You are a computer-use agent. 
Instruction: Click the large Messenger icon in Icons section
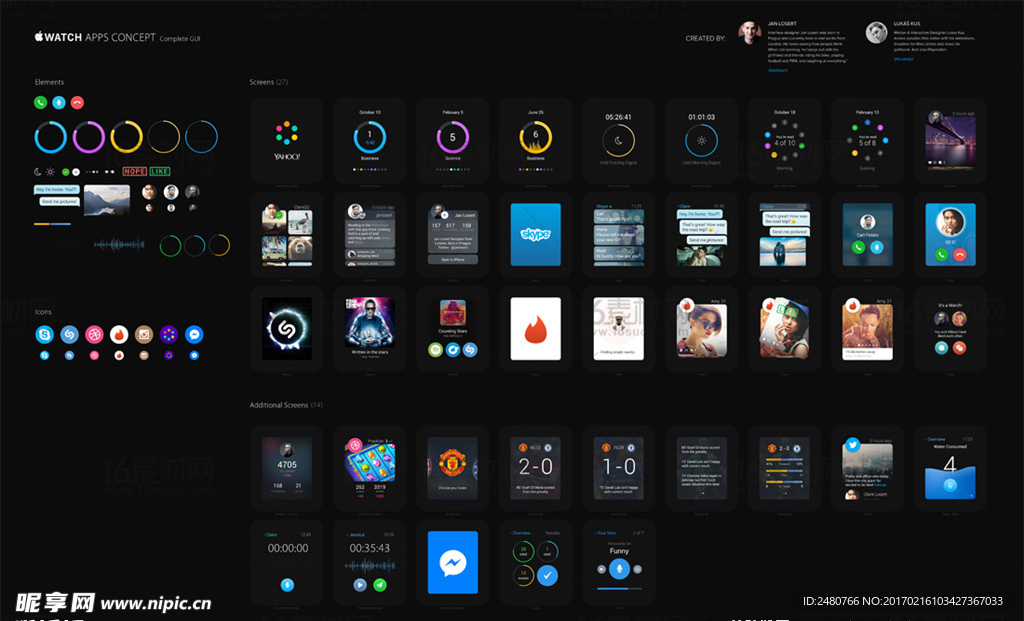coord(194,335)
